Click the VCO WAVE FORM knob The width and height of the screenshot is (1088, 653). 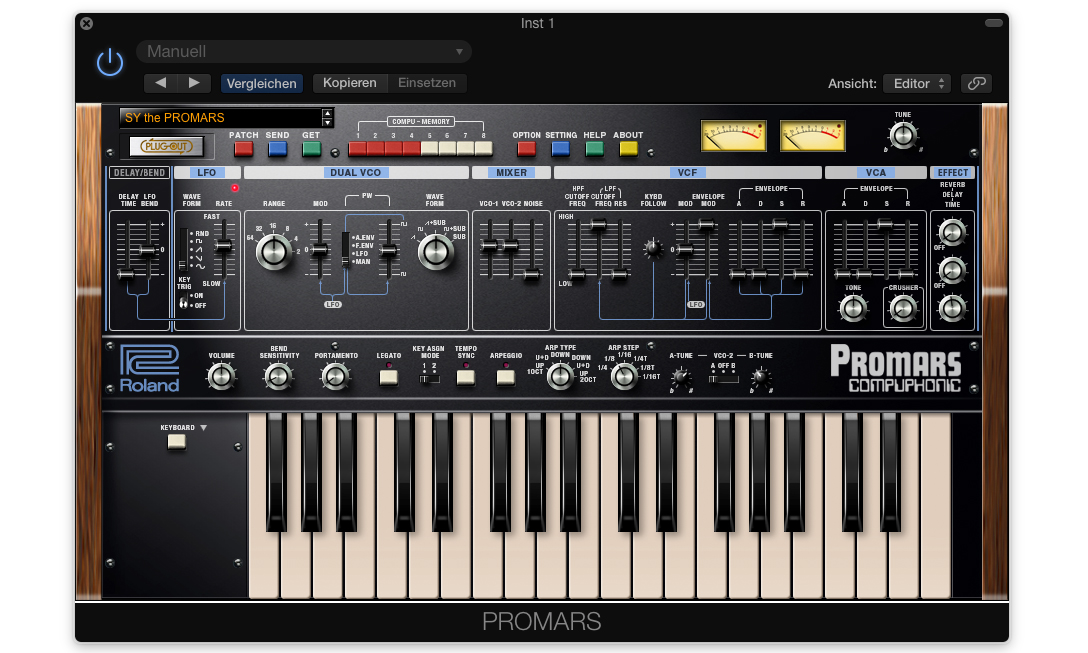coord(435,251)
